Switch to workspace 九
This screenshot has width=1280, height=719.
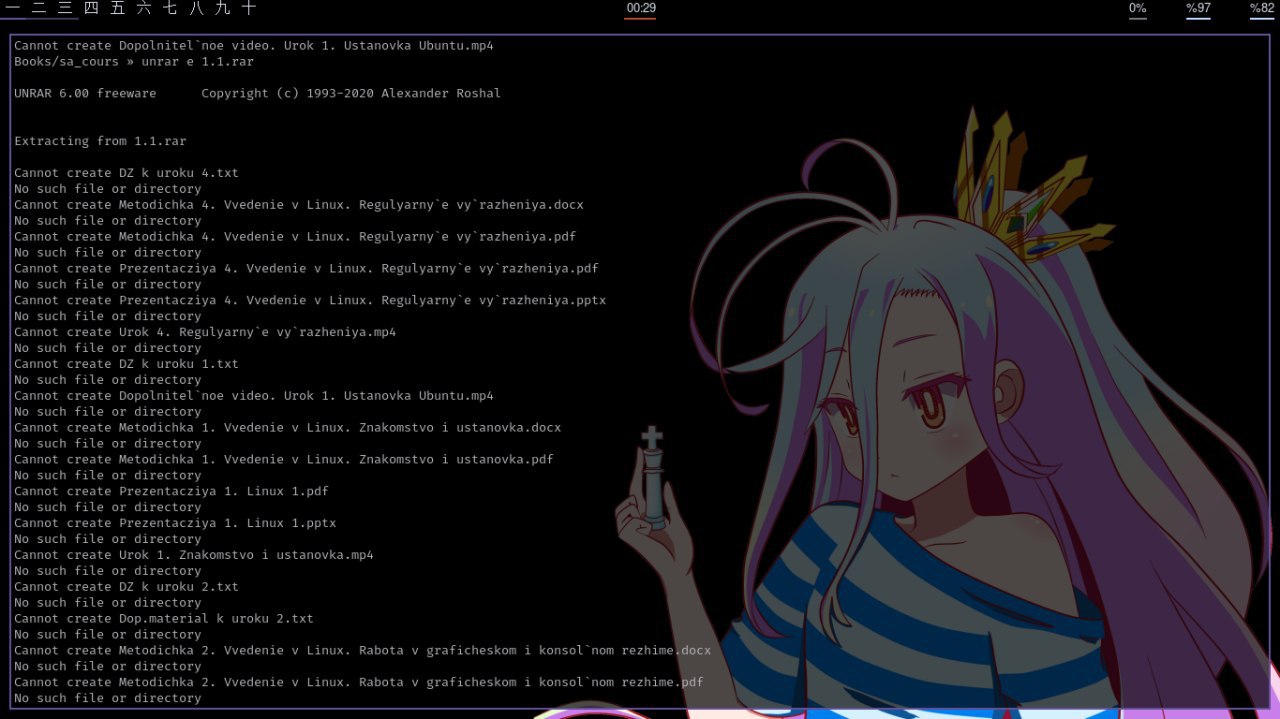[222, 8]
